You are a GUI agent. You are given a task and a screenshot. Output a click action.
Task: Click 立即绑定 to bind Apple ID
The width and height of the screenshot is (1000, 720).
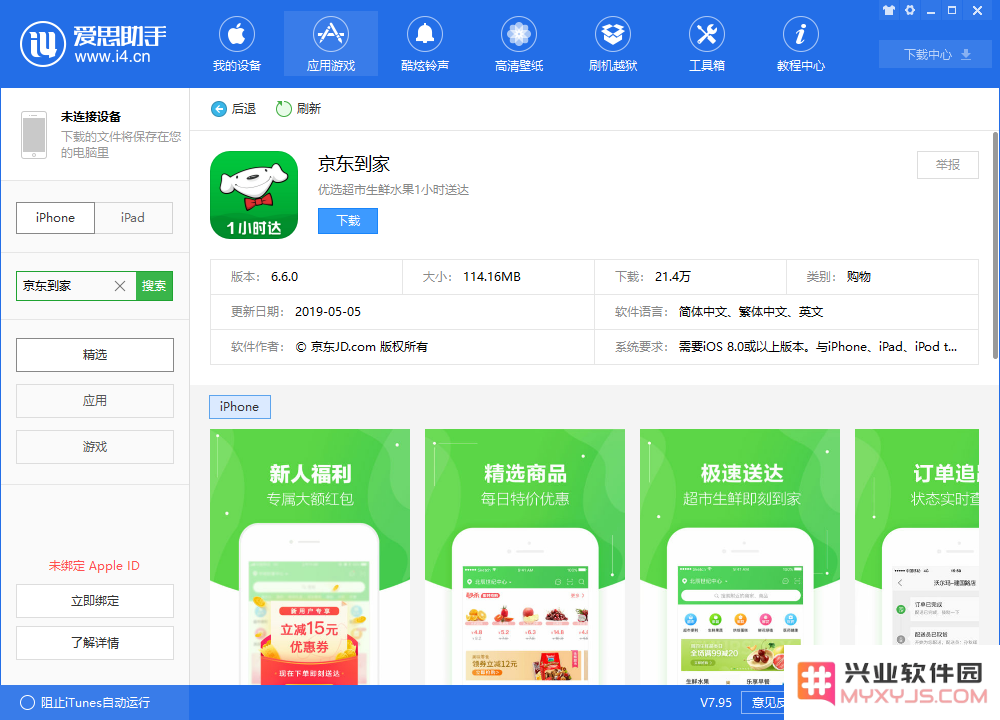[95, 601]
